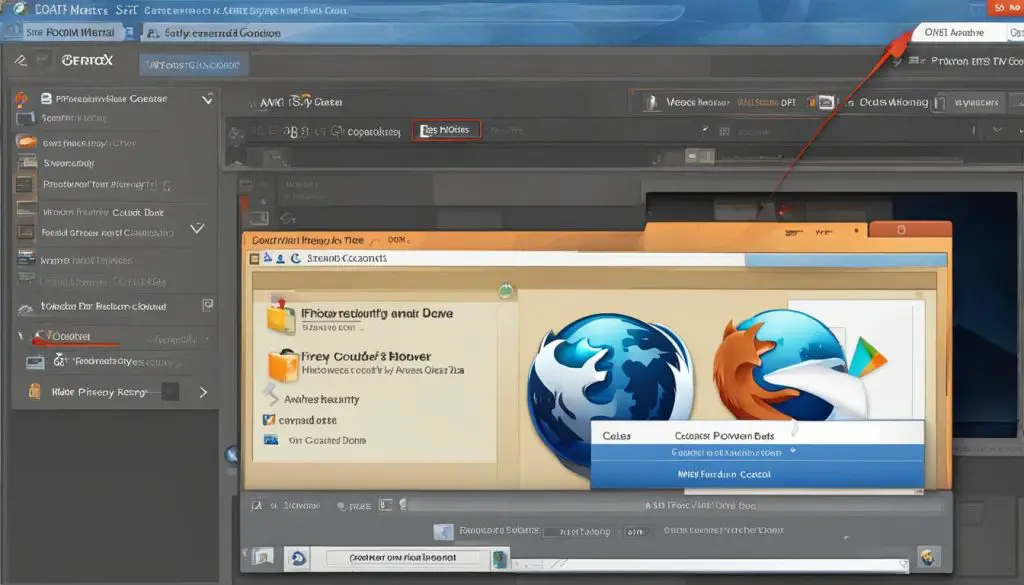The height and width of the screenshot is (585, 1024).
Task: Click the square checkbox icon in dialog address bar
Action: coord(254,259)
